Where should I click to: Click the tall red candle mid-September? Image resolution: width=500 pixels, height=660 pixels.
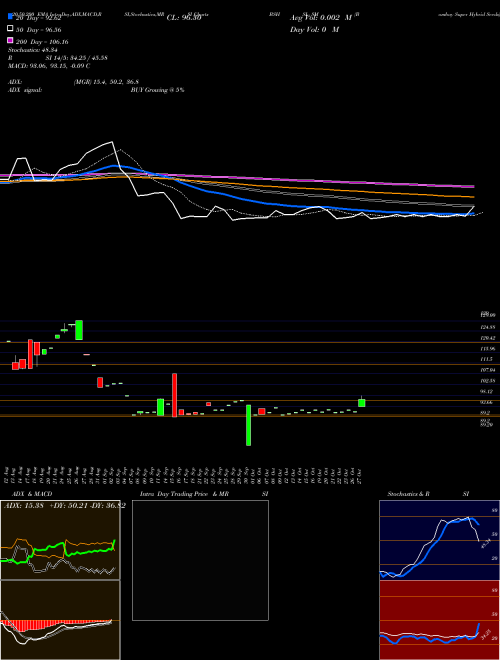[x=174, y=395]
